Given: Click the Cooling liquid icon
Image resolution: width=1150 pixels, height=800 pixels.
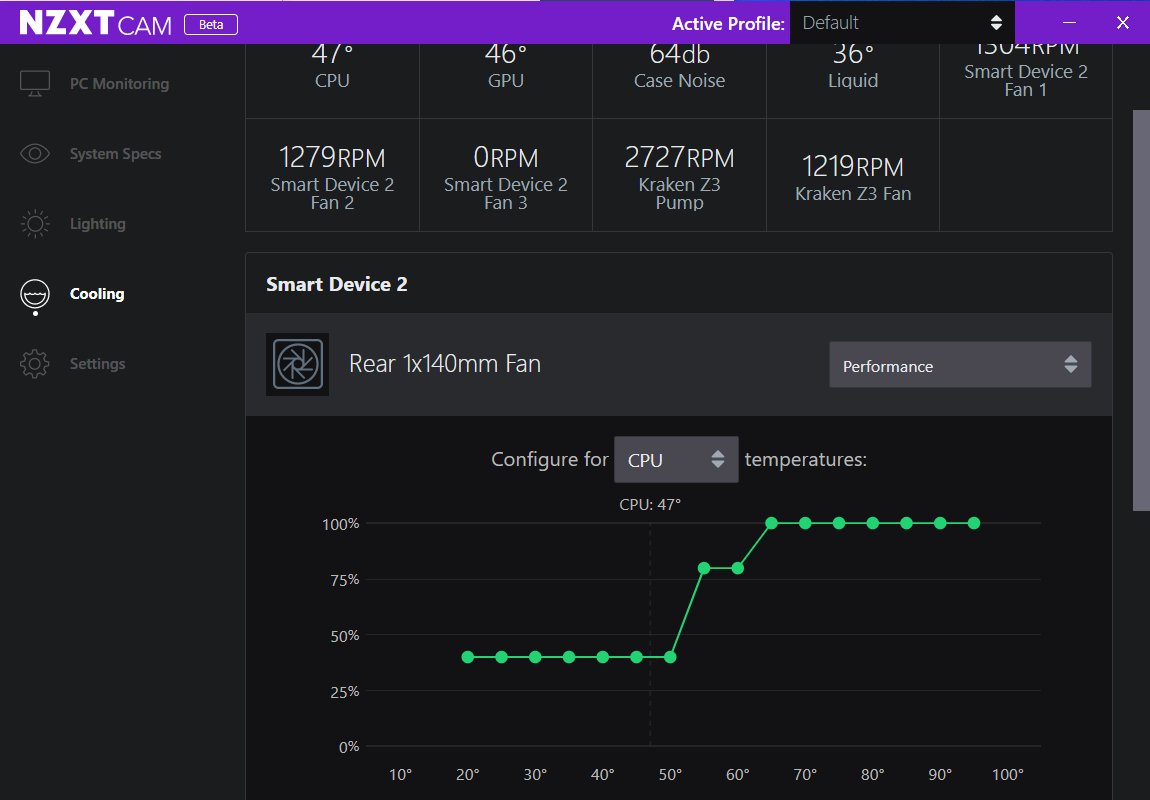Looking at the screenshot, I should click(34, 296).
